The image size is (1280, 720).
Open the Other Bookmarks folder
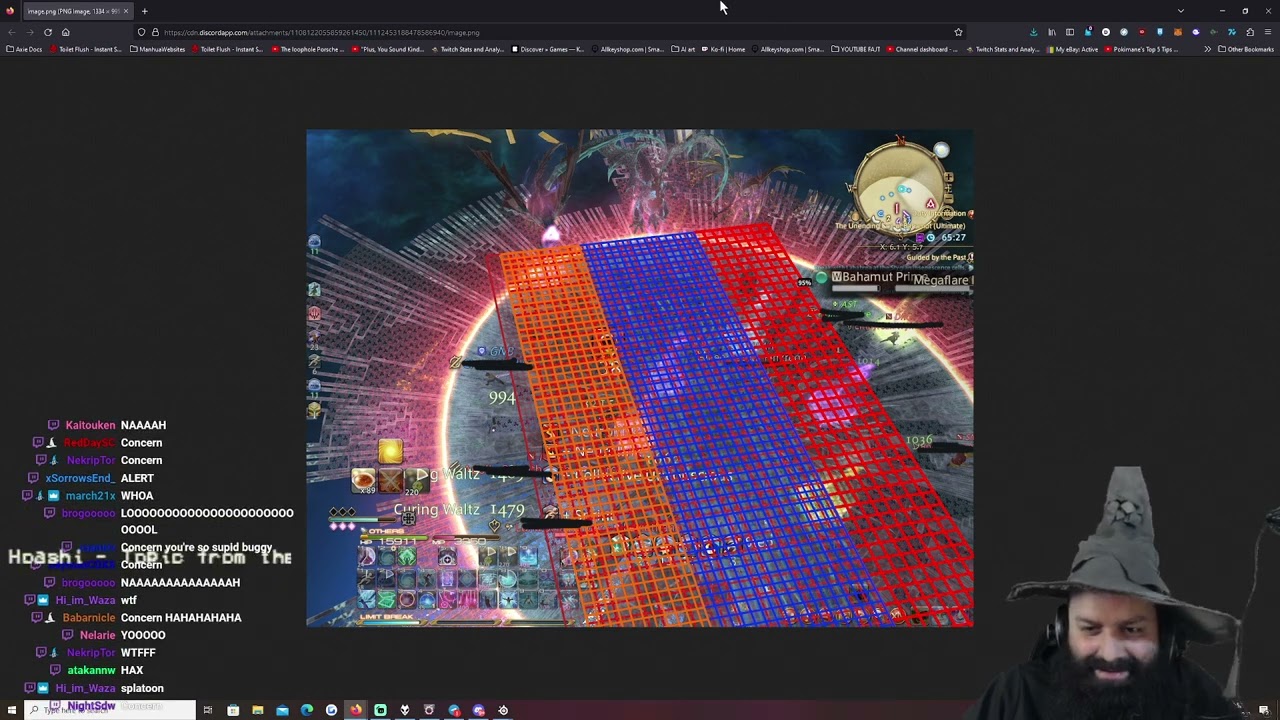click(1246, 49)
